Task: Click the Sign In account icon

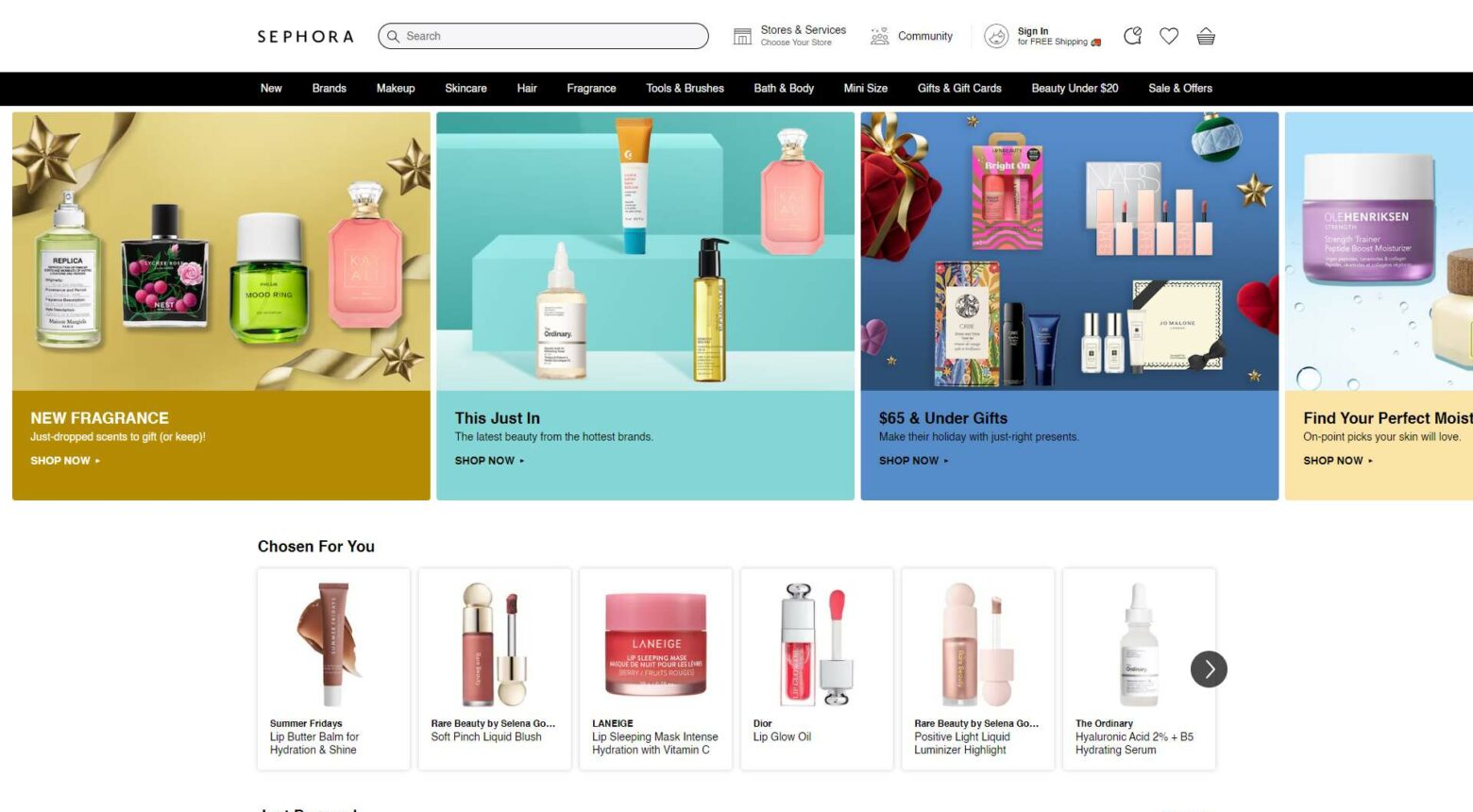Action: [x=996, y=36]
